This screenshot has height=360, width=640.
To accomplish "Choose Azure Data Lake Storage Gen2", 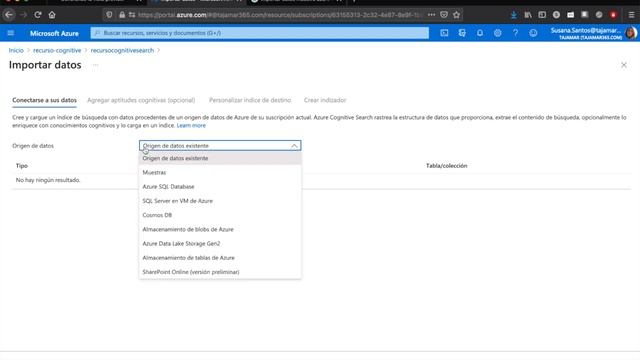I will point(220,244).
